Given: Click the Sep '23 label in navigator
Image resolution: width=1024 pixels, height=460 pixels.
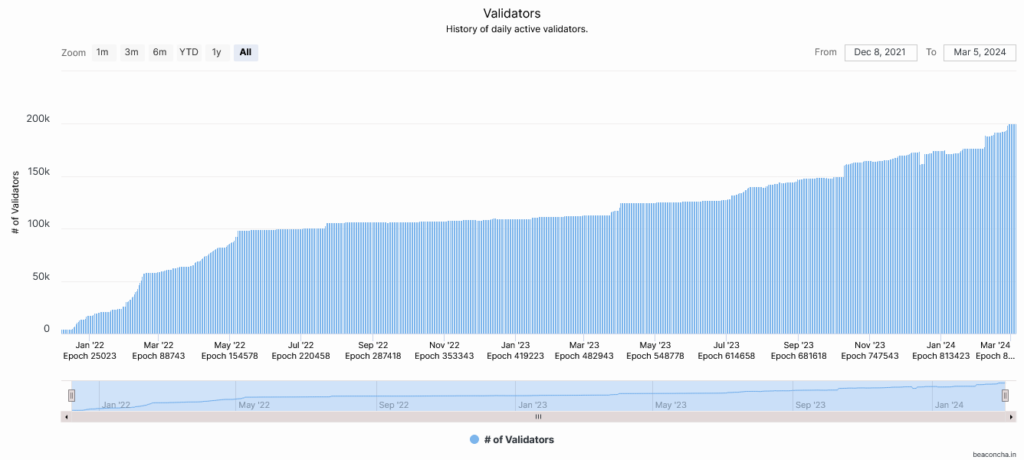Looking at the screenshot, I should [x=810, y=405].
